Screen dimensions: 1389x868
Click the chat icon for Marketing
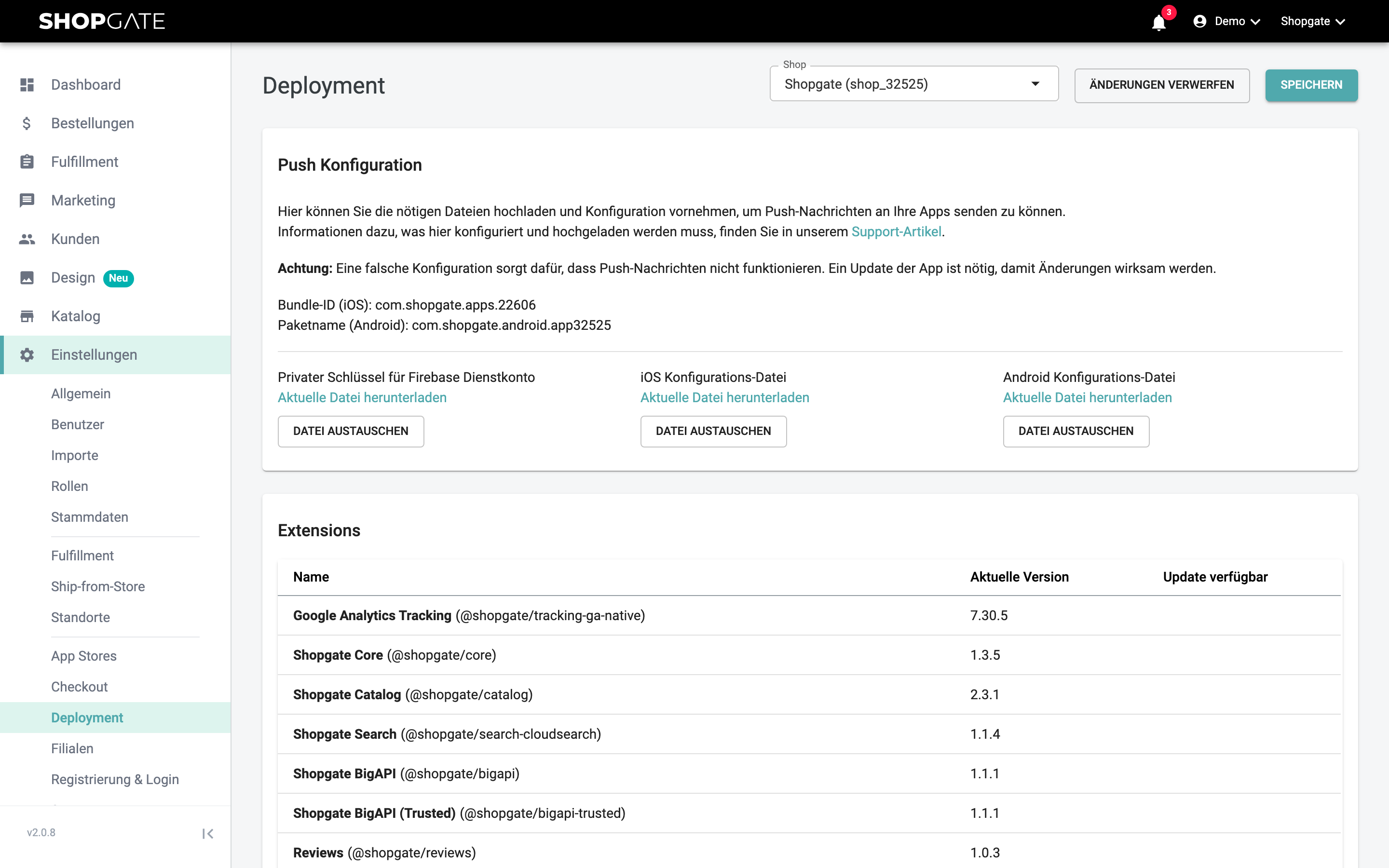[x=27, y=200]
